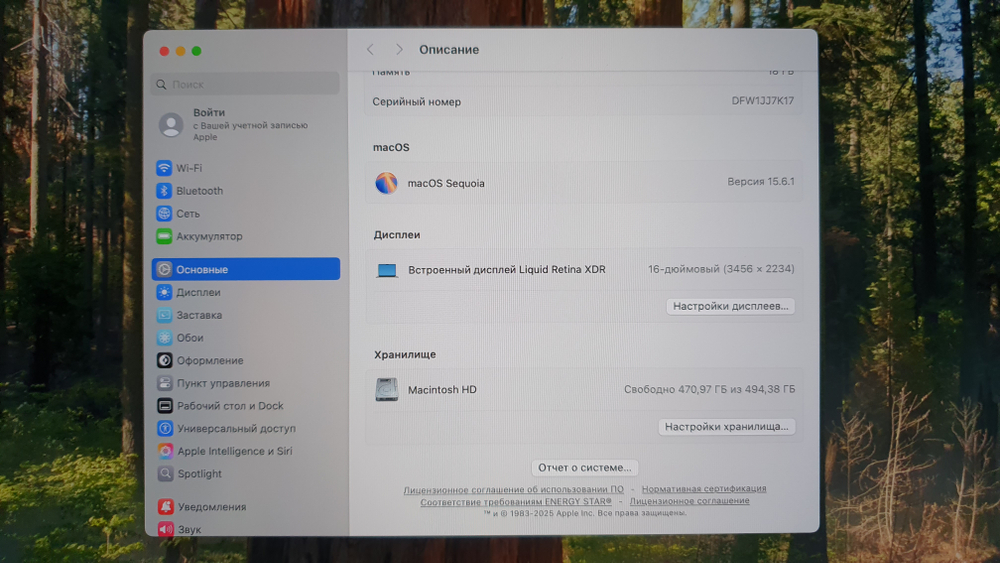Viewport: 1000px width, 563px height.
Task: Click the Хранилище section heading
Action: 405,355
